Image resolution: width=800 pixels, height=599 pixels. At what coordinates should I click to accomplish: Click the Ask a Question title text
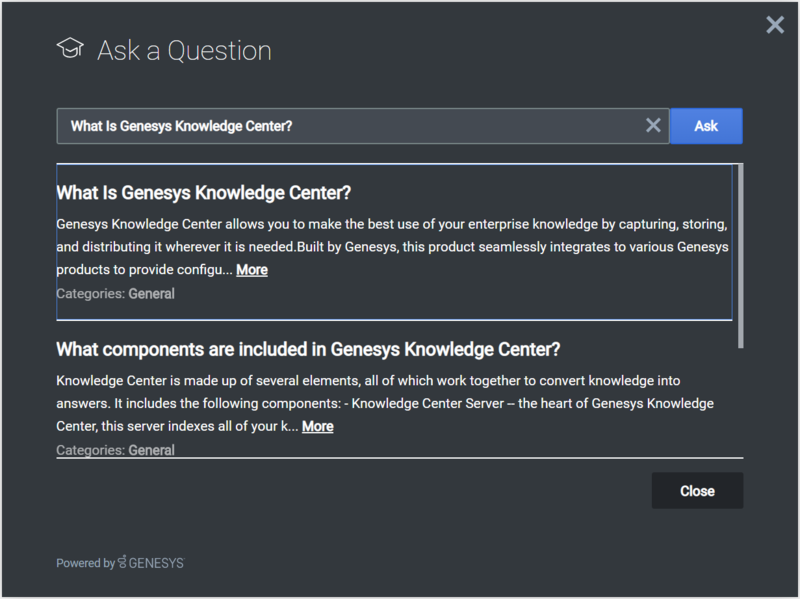183,49
